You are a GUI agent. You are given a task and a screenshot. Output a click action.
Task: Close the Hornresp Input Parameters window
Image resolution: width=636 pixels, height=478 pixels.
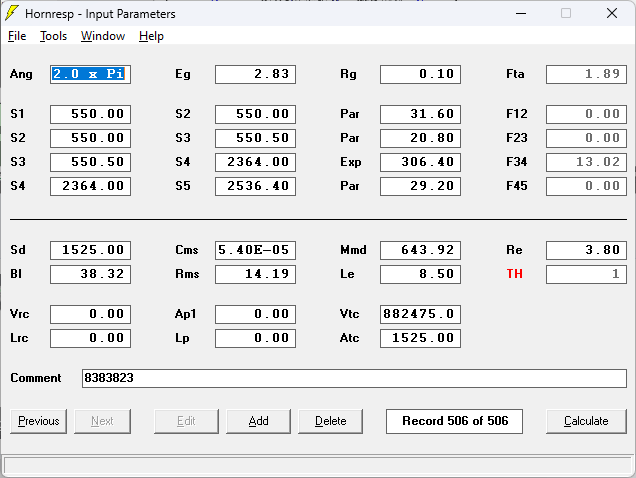coord(612,13)
